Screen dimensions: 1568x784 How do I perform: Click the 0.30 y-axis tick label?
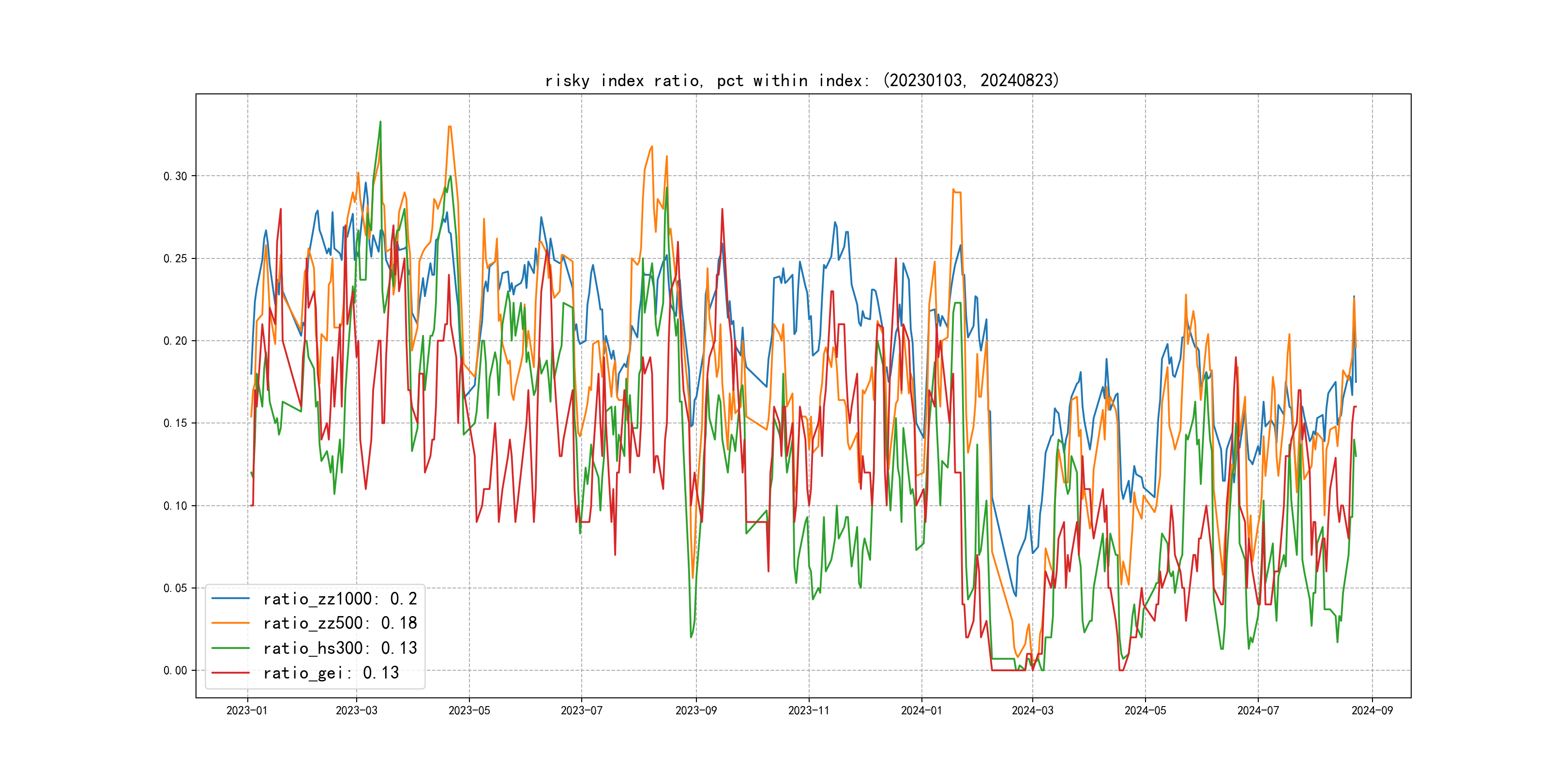[x=175, y=177]
